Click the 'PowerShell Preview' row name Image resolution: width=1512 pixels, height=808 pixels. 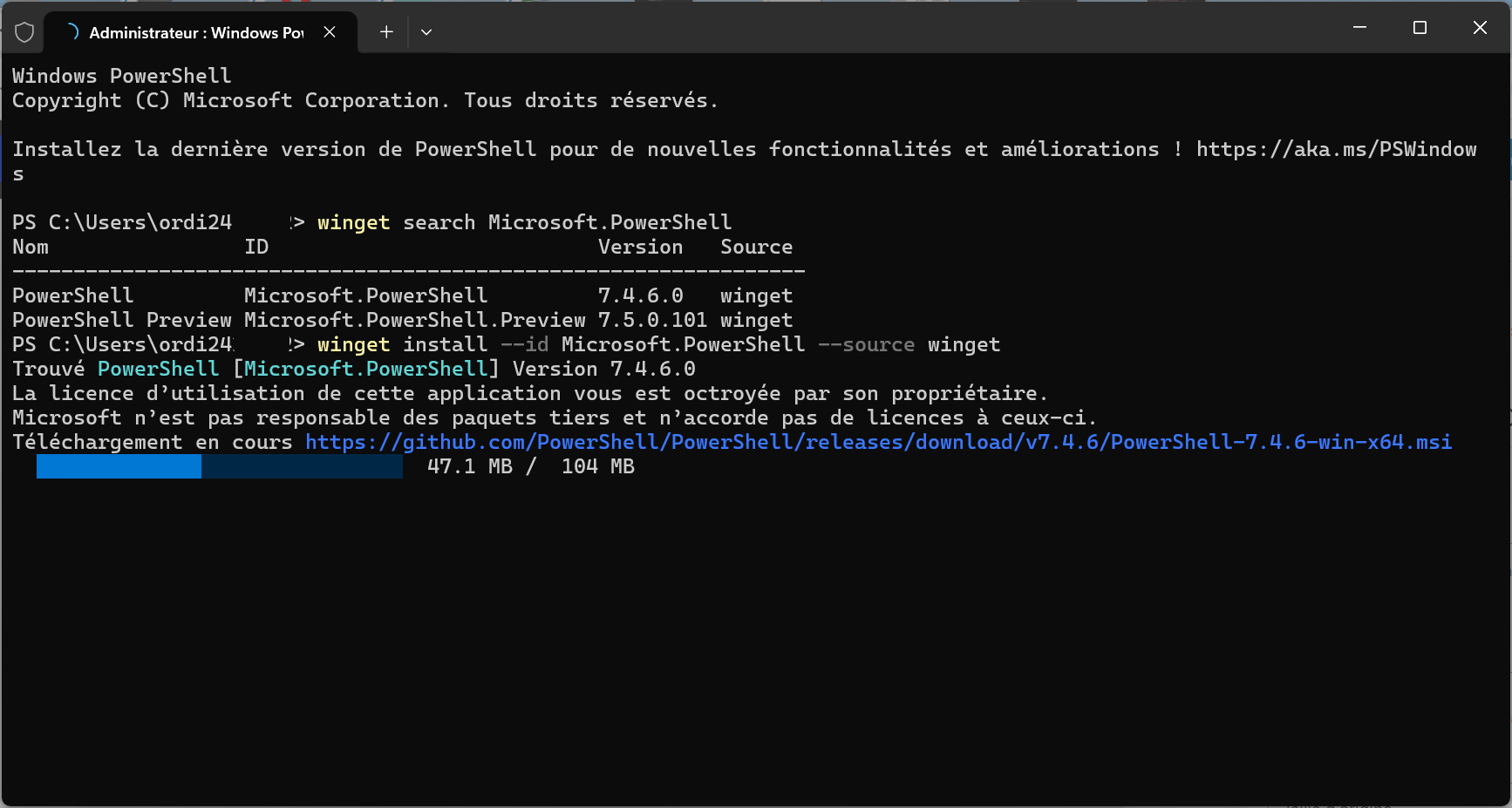(x=122, y=320)
